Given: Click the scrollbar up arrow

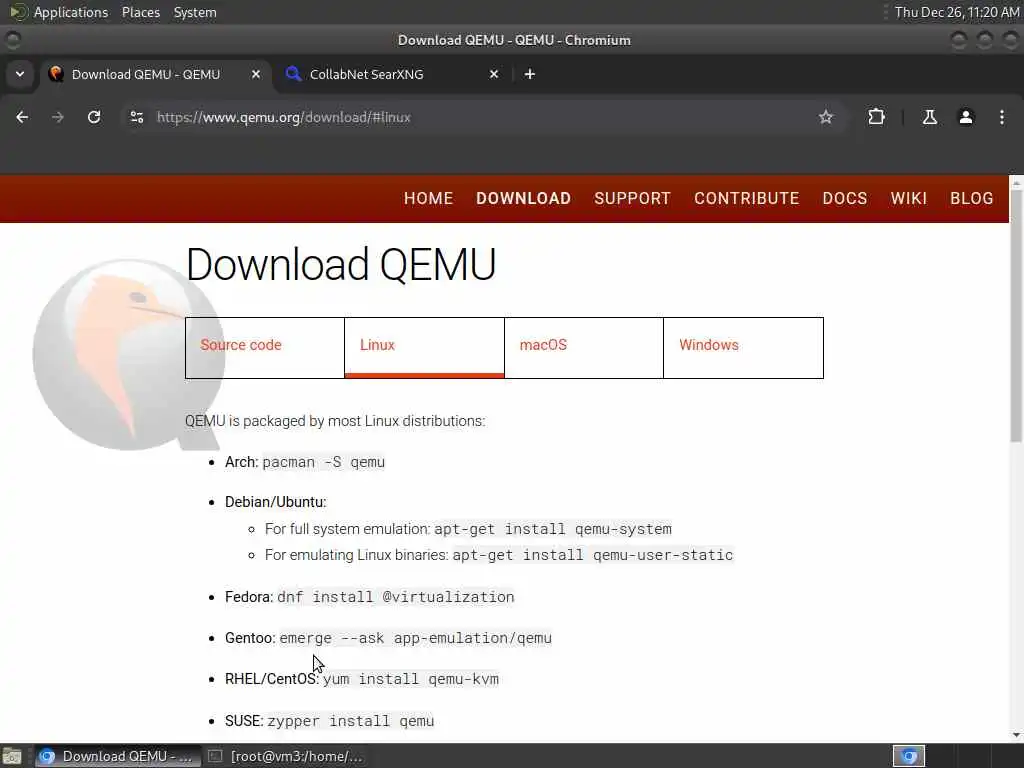Looking at the screenshot, I should (1016, 184).
